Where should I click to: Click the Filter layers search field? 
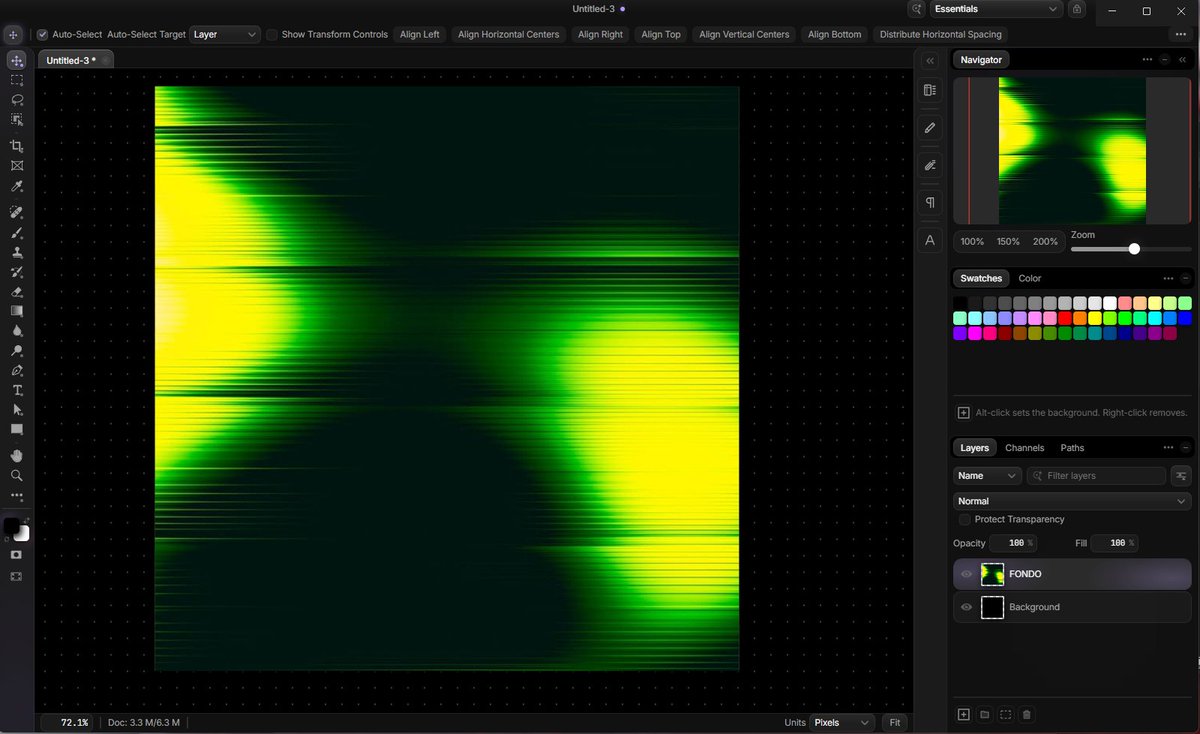(1096, 476)
